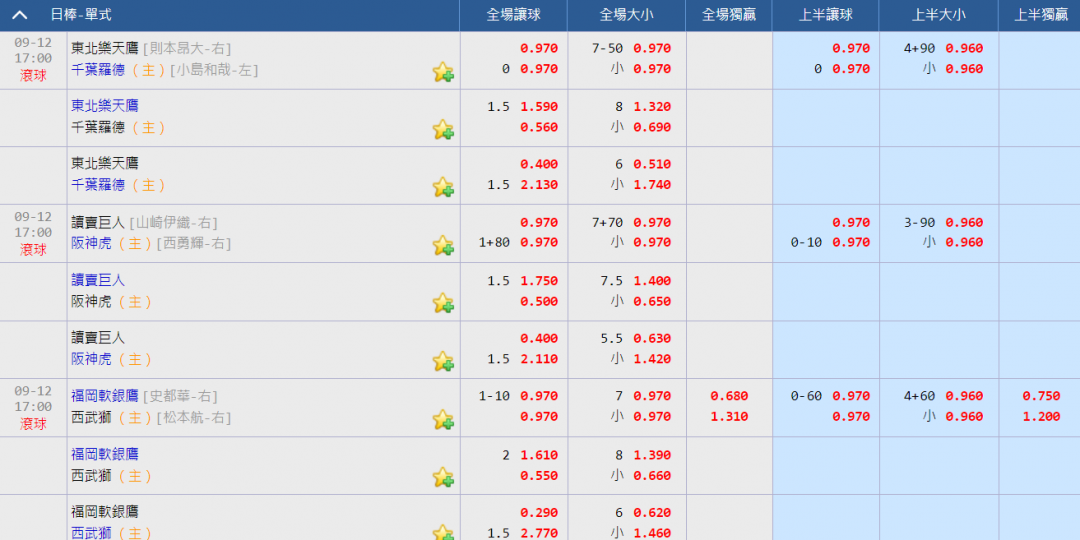Click first-half 4+90 over odds 0.960
Image resolution: width=1080 pixels, height=540 pixels.
click(964, 49)
